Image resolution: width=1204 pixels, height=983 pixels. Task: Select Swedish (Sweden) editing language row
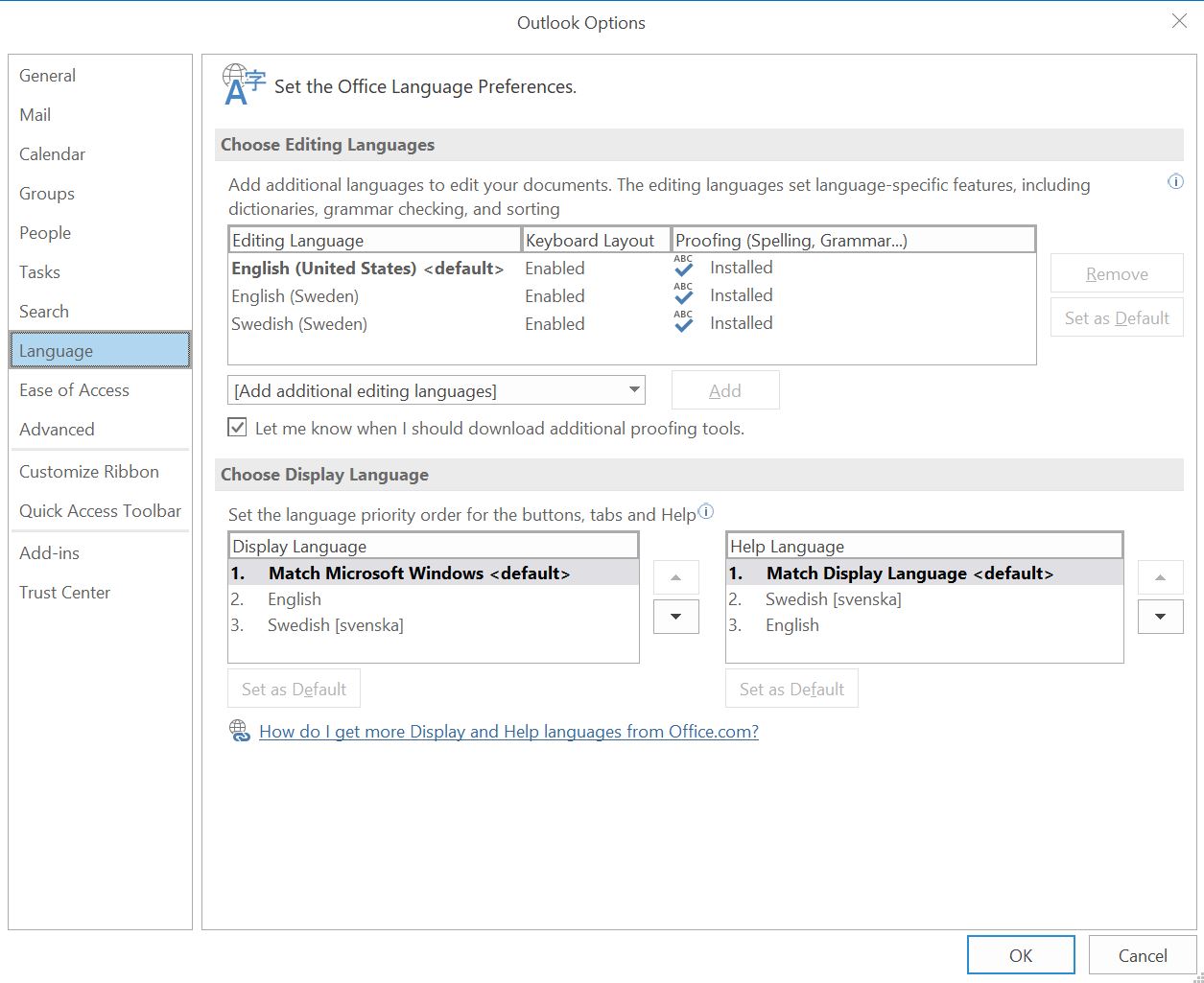(631, 324)
